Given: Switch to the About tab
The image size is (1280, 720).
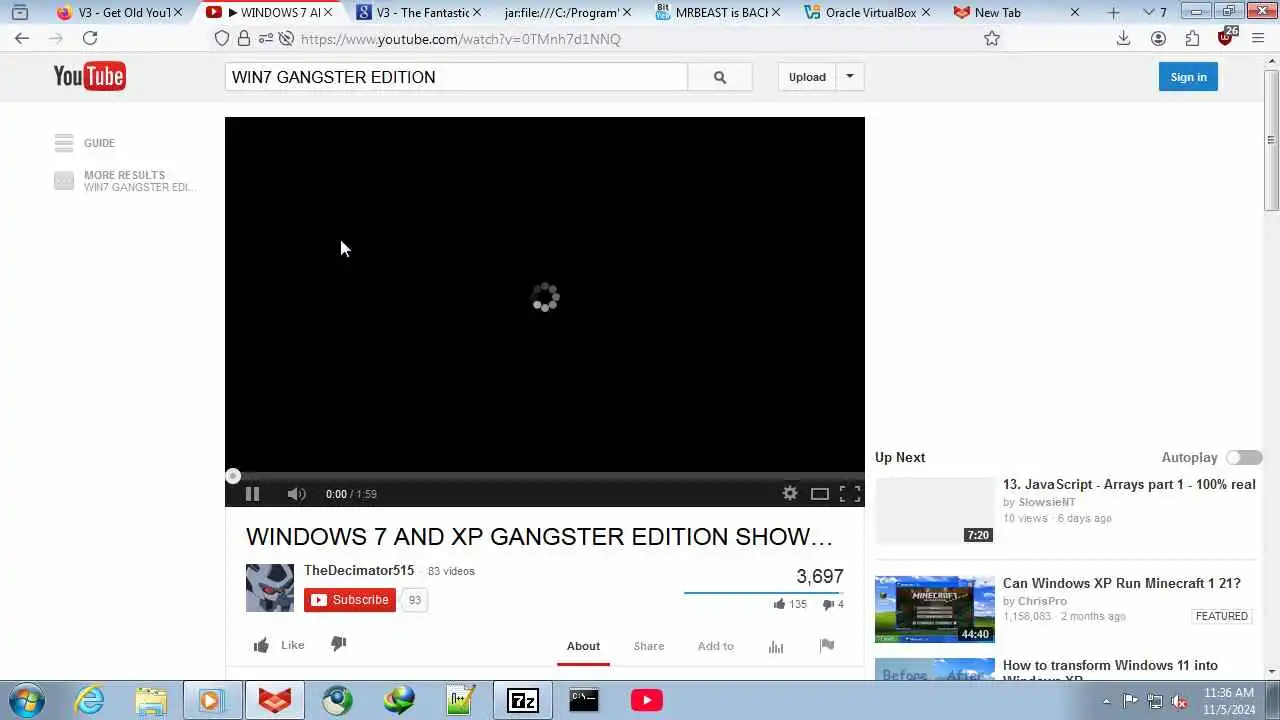Looking at the screenshot, I should 583,646.
